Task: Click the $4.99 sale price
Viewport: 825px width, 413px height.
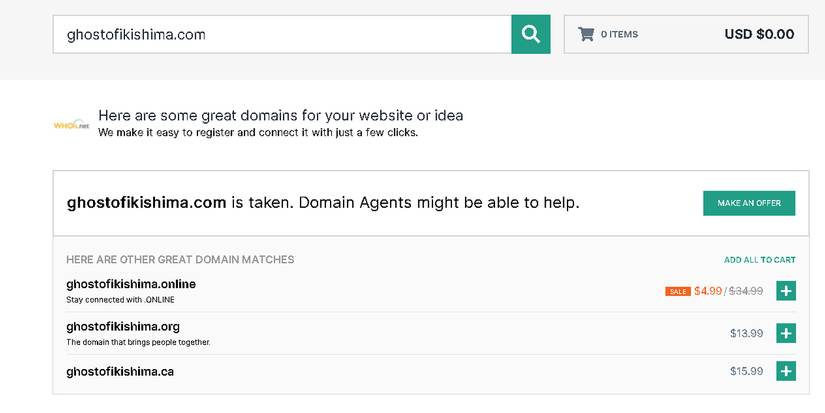Action: pos(708,291)
